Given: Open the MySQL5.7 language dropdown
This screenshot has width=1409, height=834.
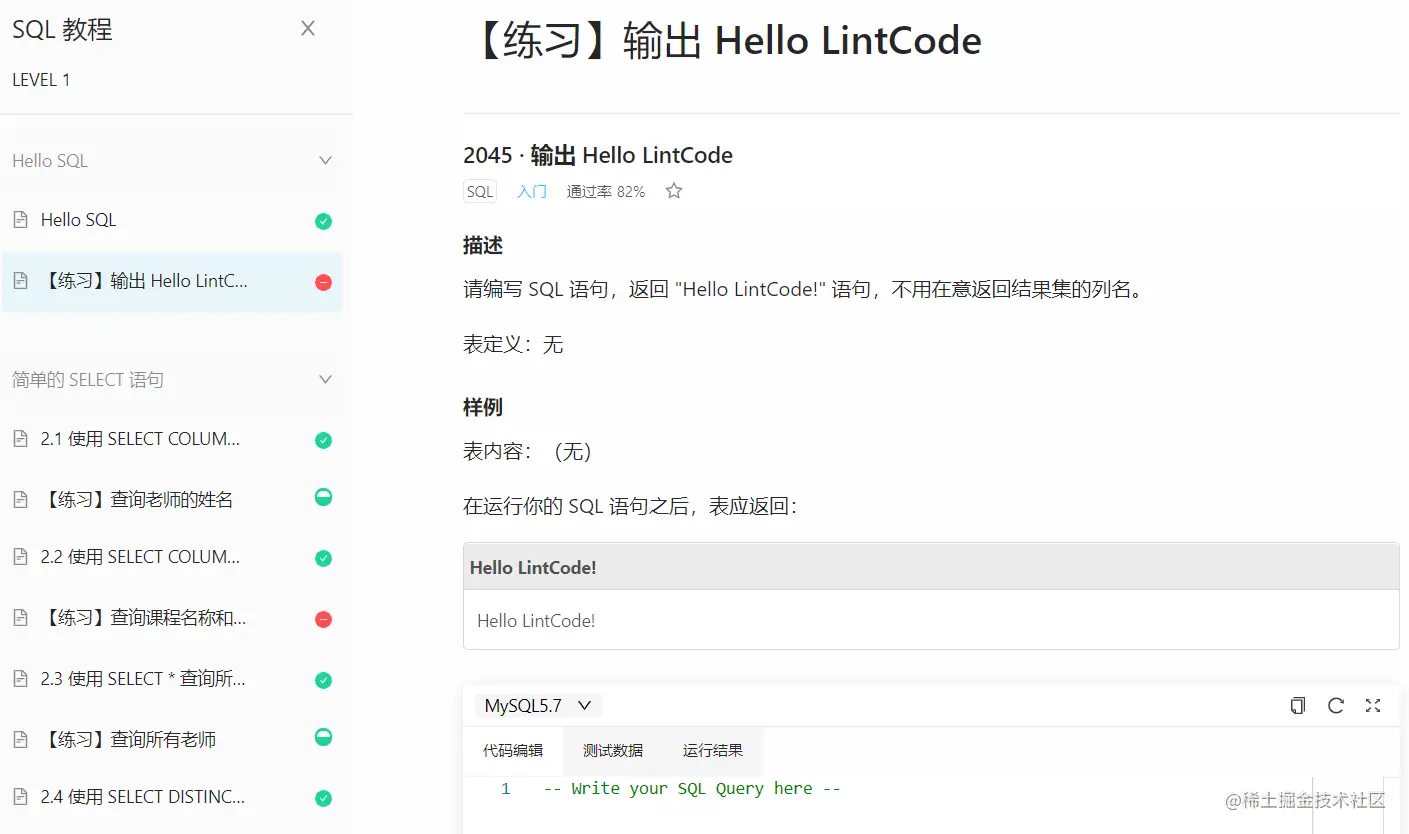Looking at the screenshot, I should (x=538, y=706).
